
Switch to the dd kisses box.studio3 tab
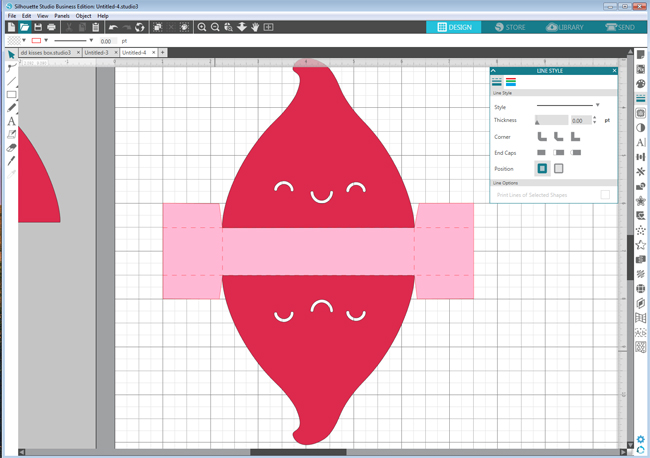(x=45, y=52)
